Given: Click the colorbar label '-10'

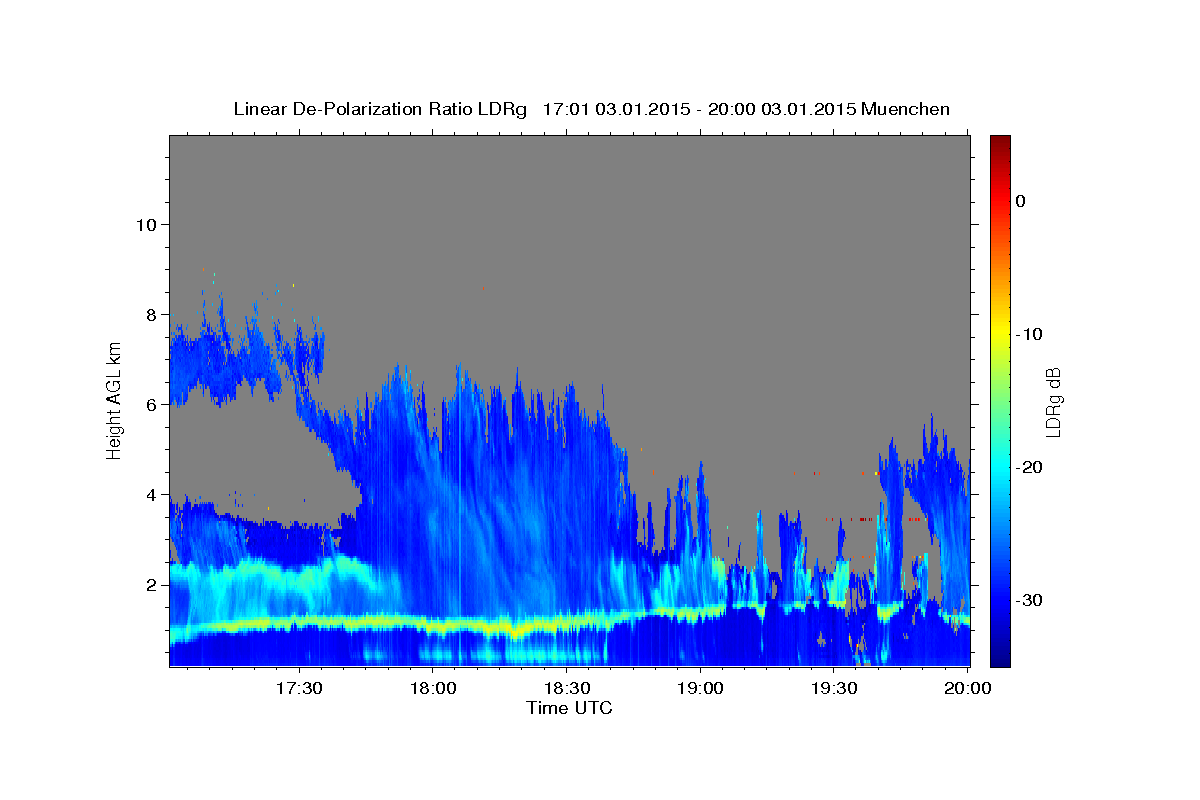Looking at the screenshot, I should tap(1030, 334).
